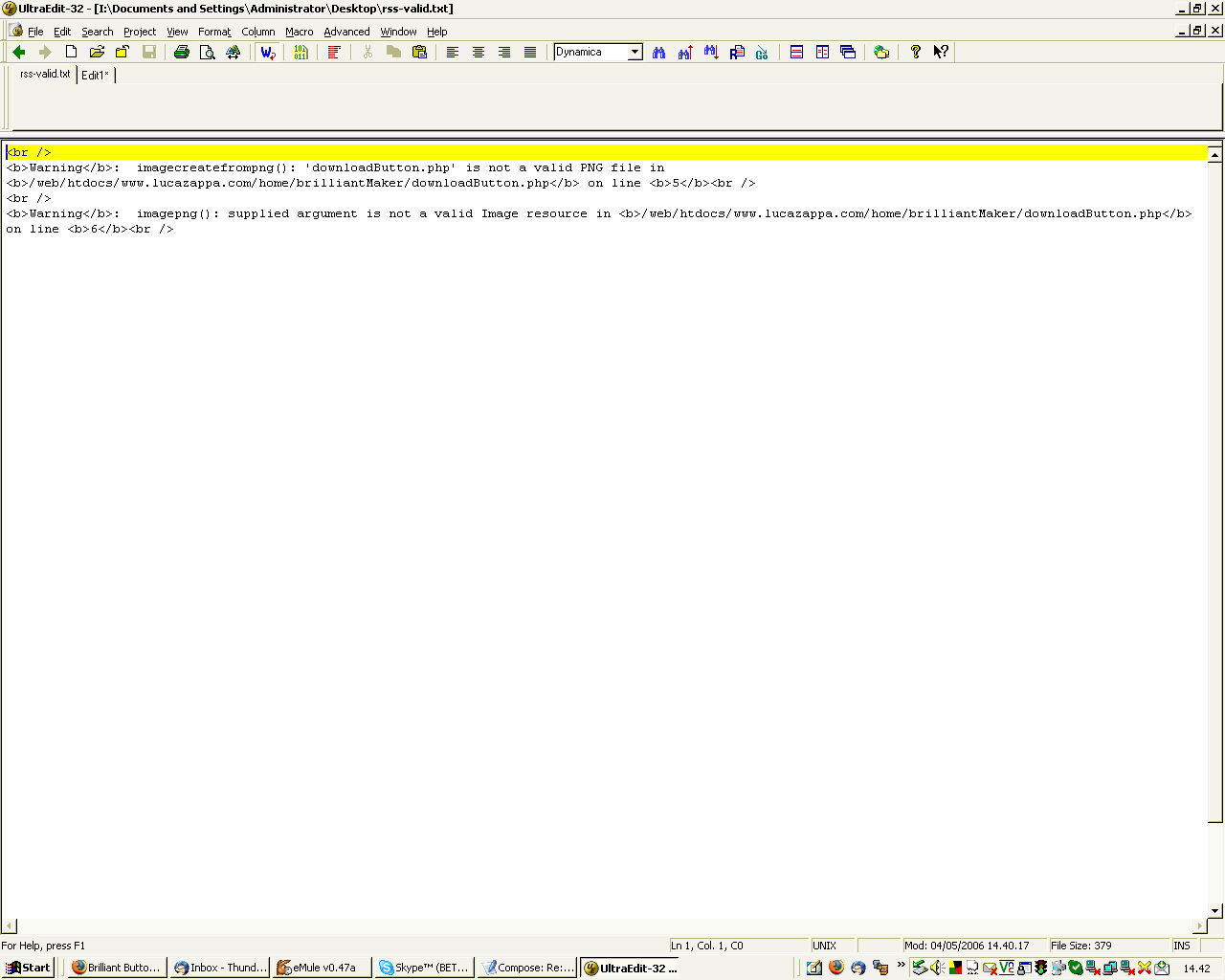
Task: Click the vertical scrollbar down arrow
Action: tap(1214, 911)
